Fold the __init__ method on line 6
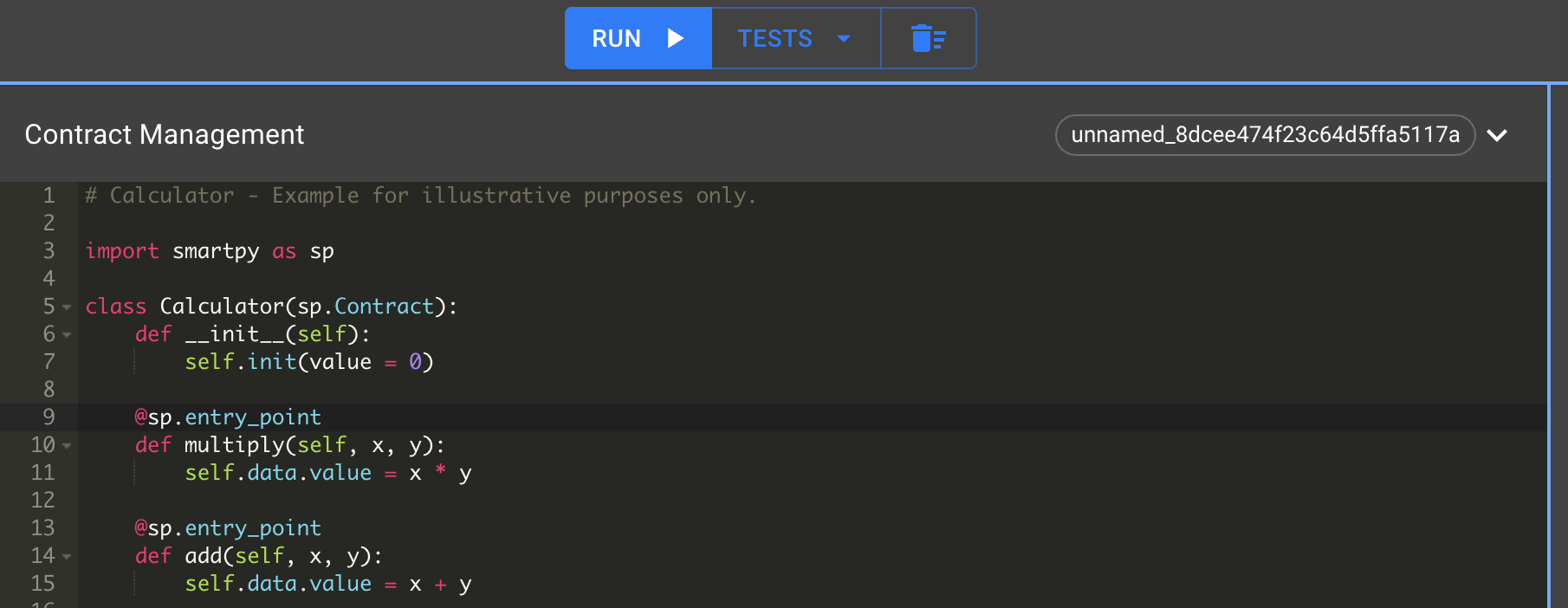1568x608 pixels. point(67,335)
